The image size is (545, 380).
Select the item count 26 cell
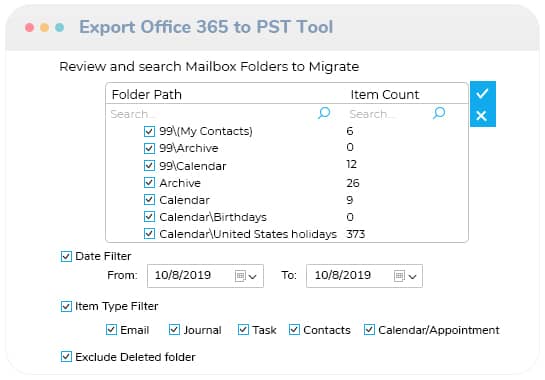353,183
